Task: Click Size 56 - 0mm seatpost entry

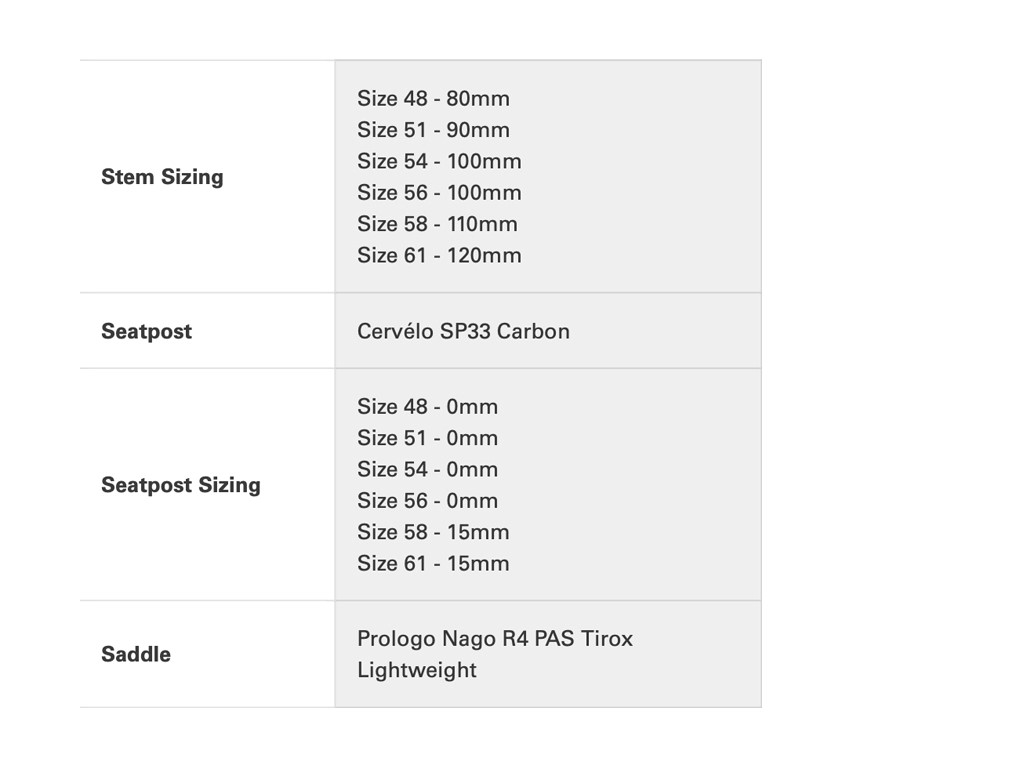Action: 427,500
